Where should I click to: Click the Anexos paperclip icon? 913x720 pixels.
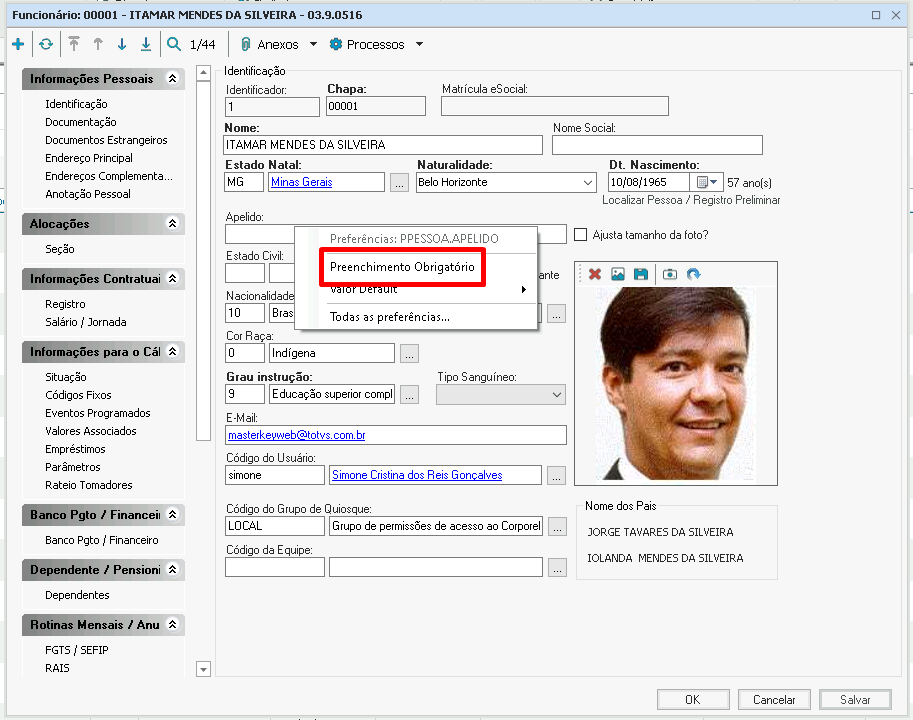pyautogui.click(x=246, y=44)
